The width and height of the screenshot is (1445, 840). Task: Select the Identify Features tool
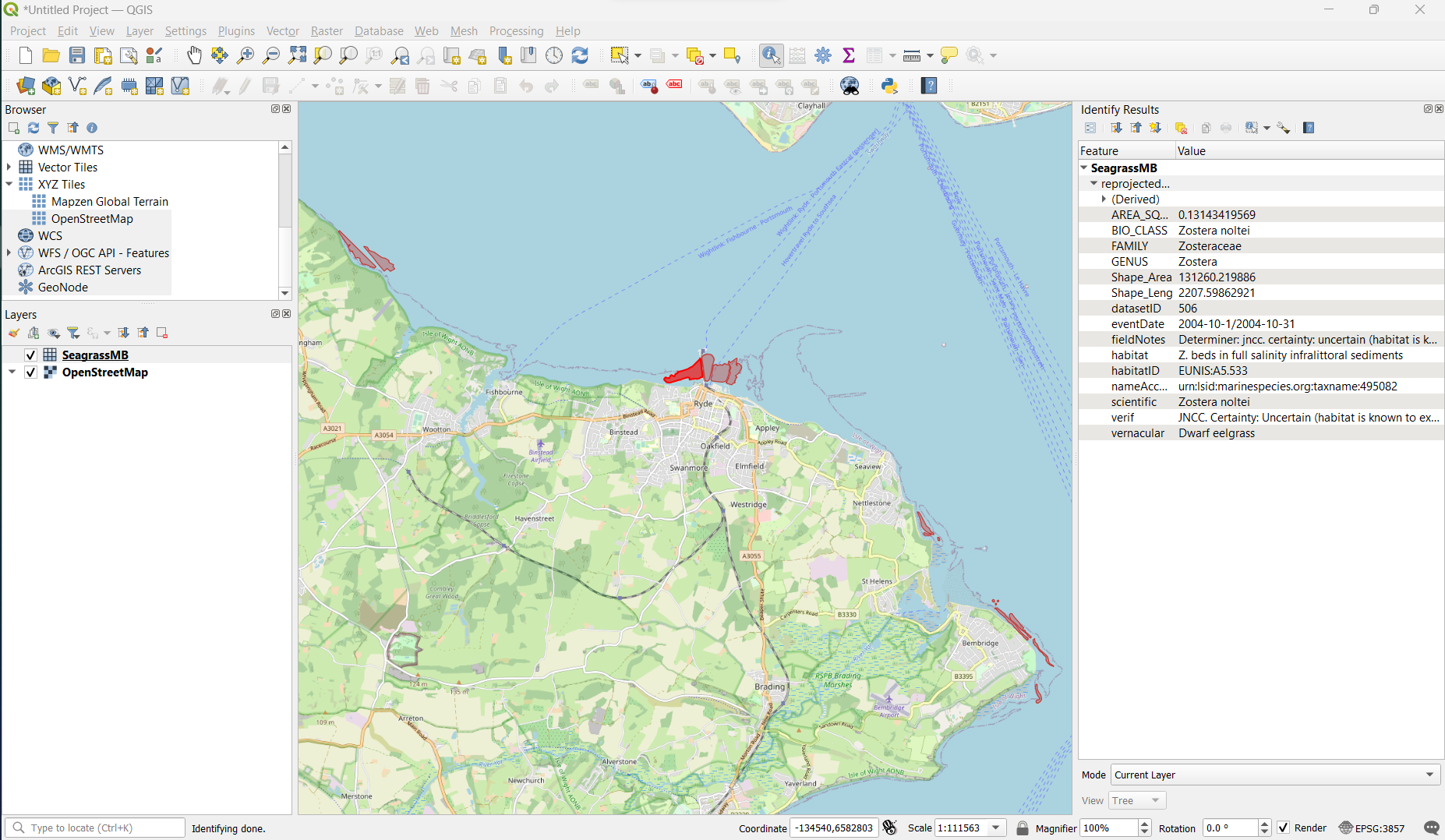click(770, 55)
